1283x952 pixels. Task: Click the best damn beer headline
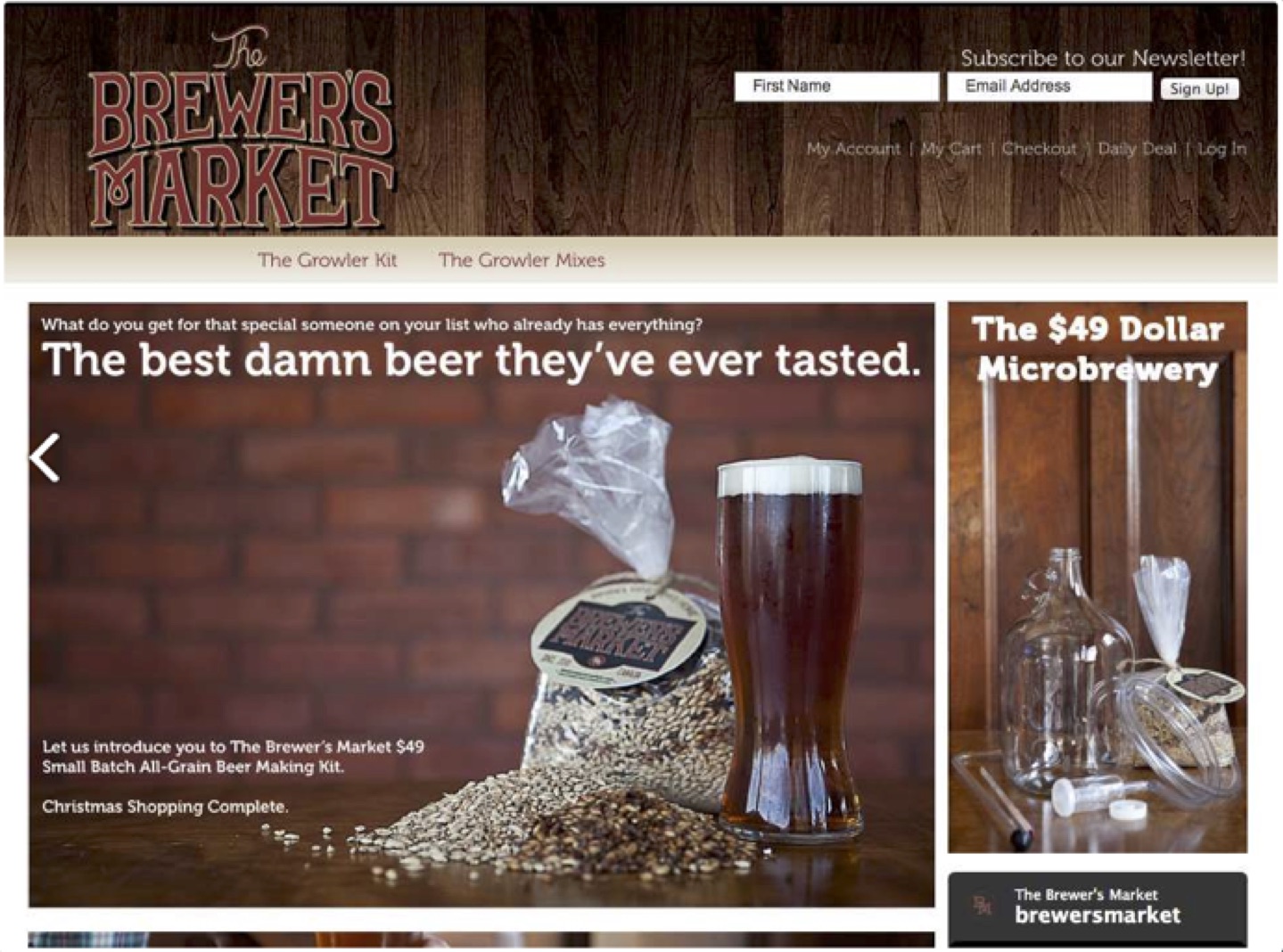481,360
